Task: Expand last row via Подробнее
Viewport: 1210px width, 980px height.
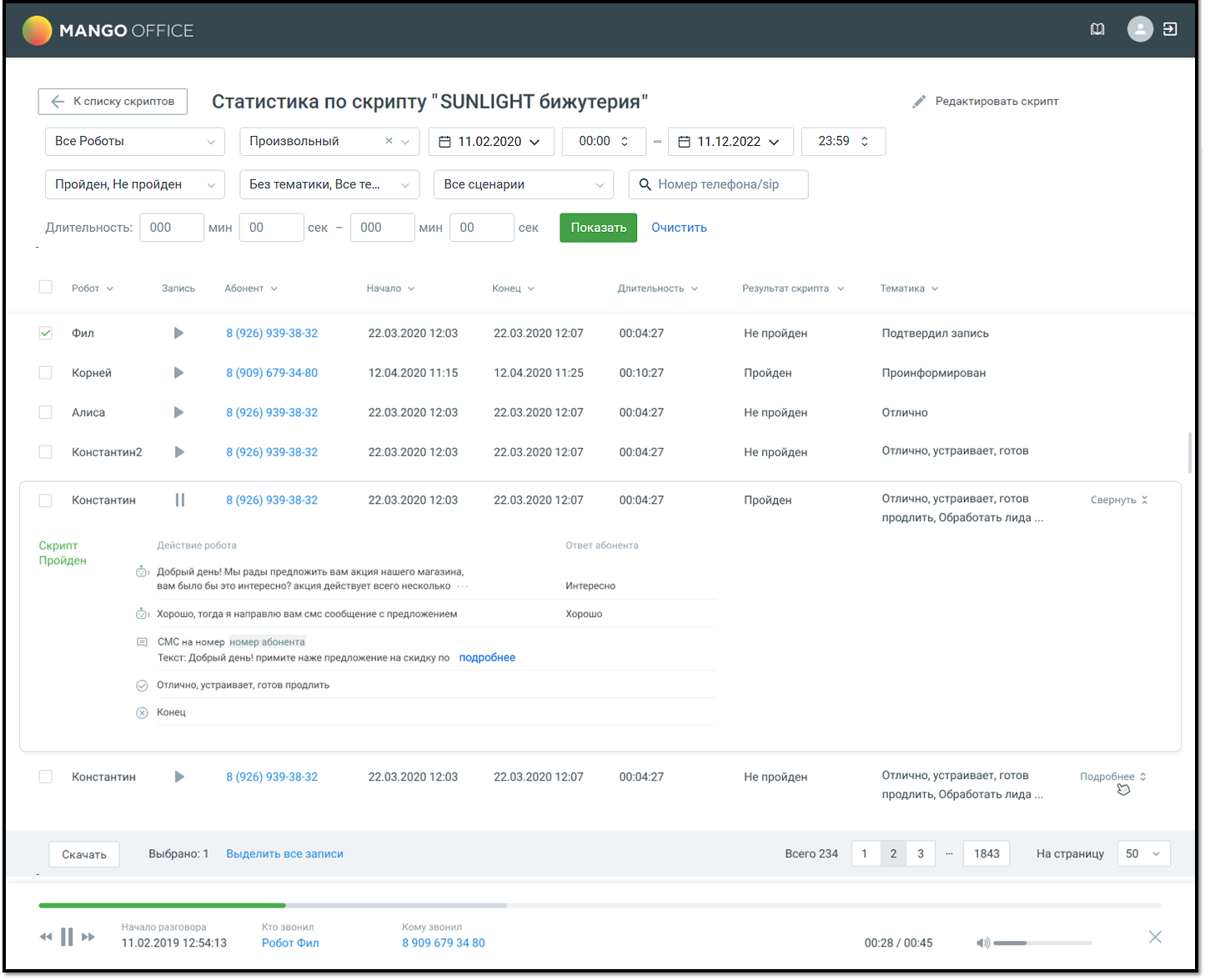Action: pyautogui.click(x=1113, y=776)
